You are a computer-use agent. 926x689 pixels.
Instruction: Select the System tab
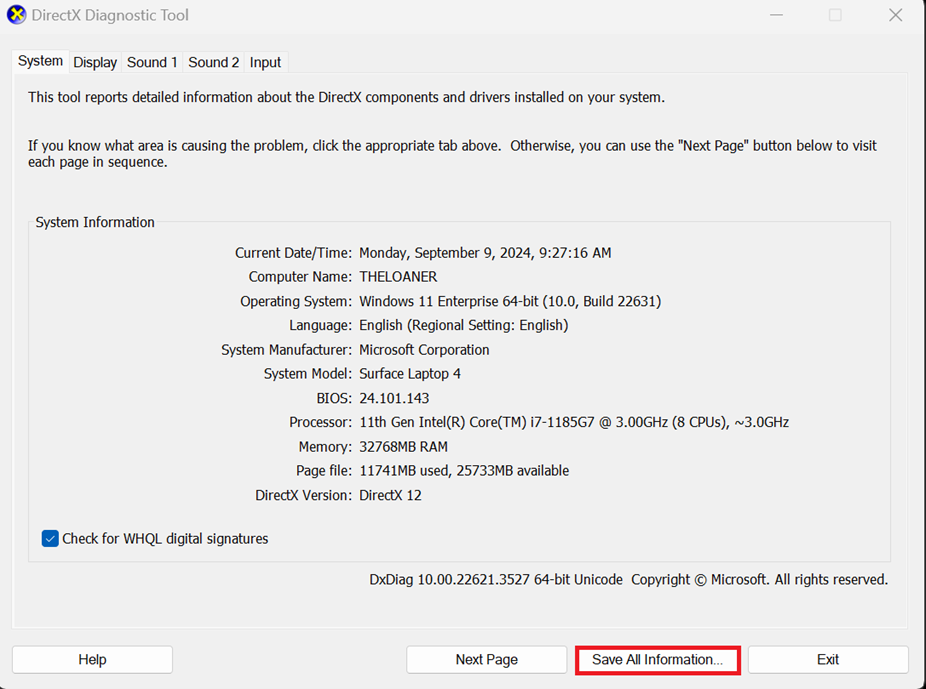pos(40,61)
